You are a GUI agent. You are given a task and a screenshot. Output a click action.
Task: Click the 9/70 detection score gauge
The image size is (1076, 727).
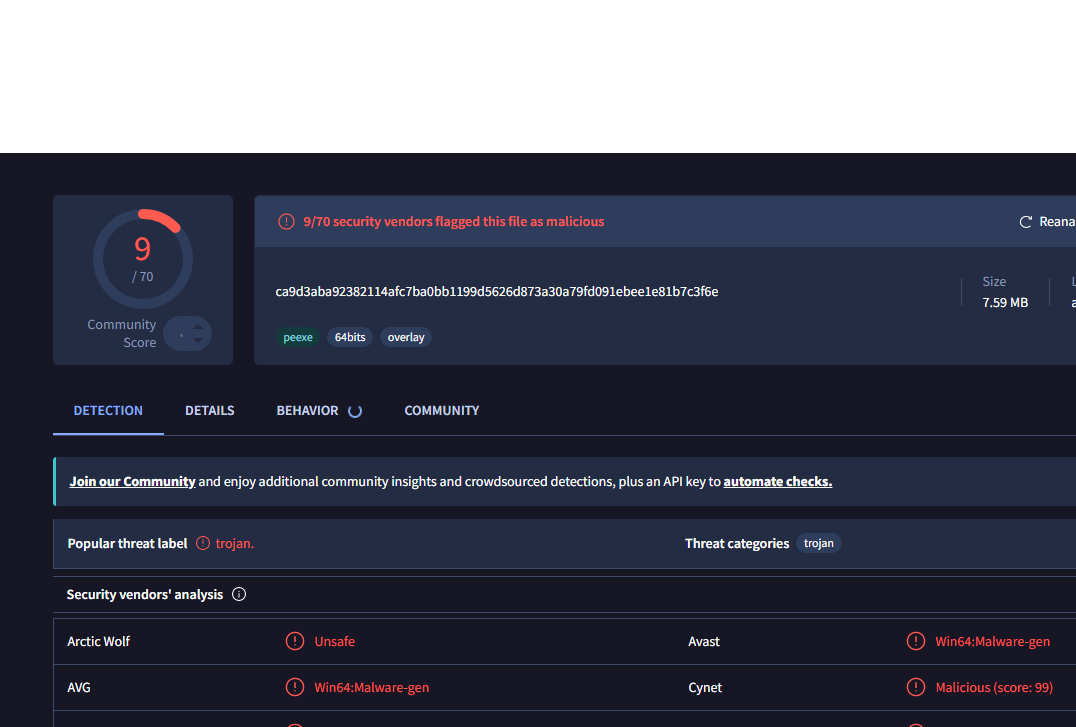(143, 259)
